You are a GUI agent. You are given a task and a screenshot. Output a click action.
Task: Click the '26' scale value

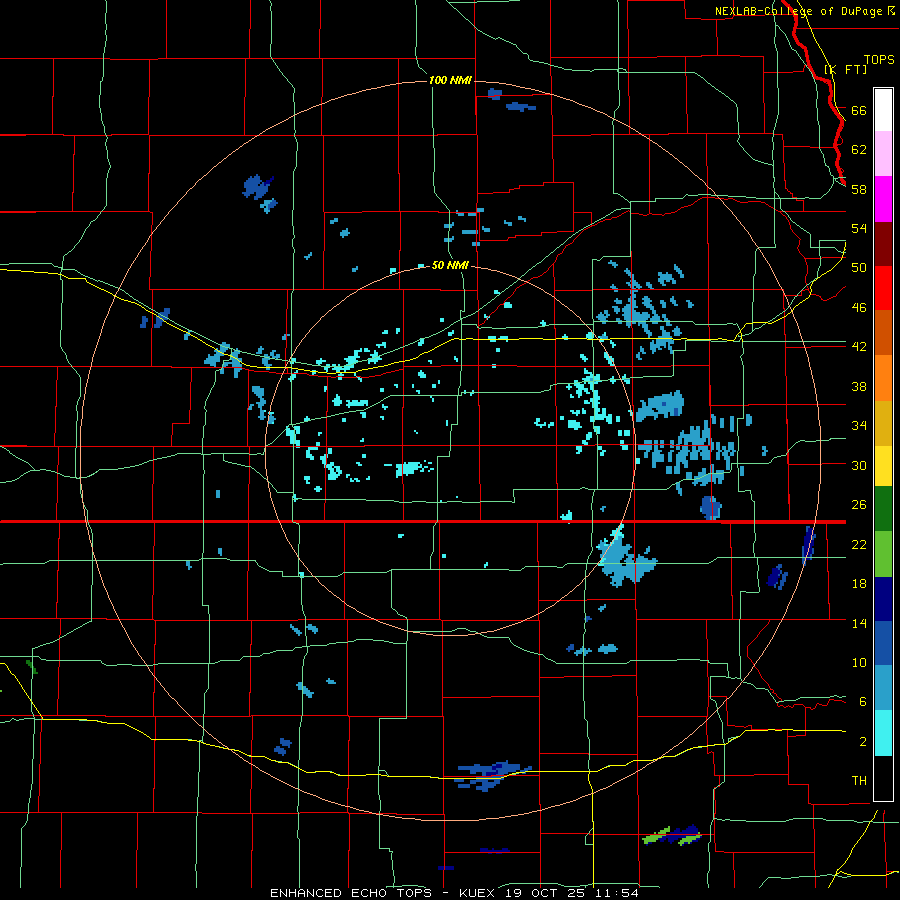[x=859, y=505]
